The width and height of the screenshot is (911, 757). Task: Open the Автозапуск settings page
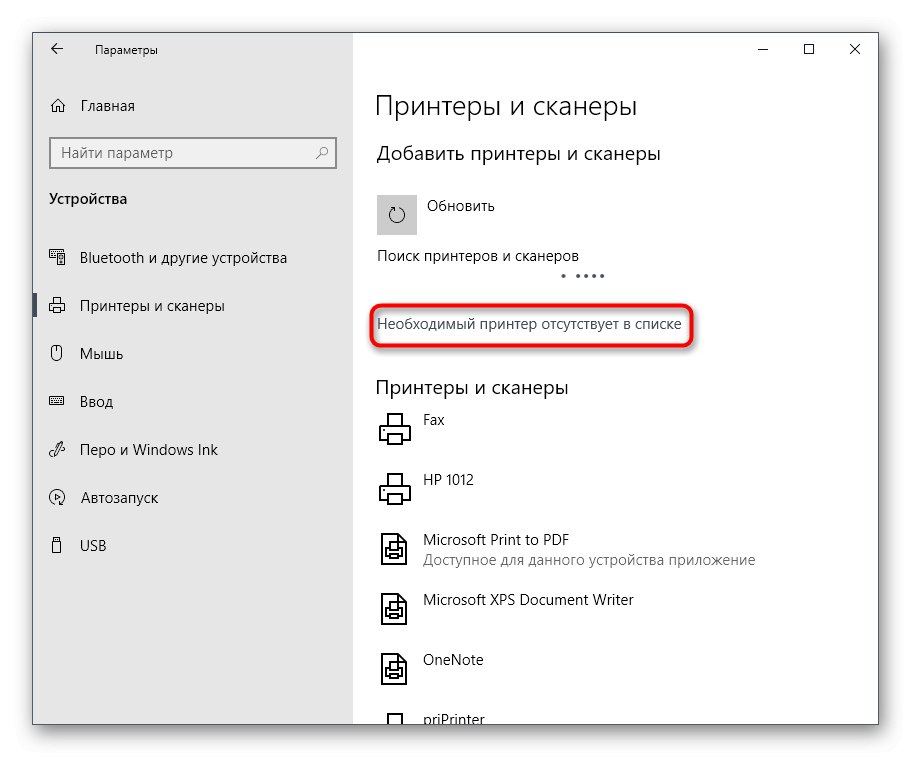pos(118,498)
